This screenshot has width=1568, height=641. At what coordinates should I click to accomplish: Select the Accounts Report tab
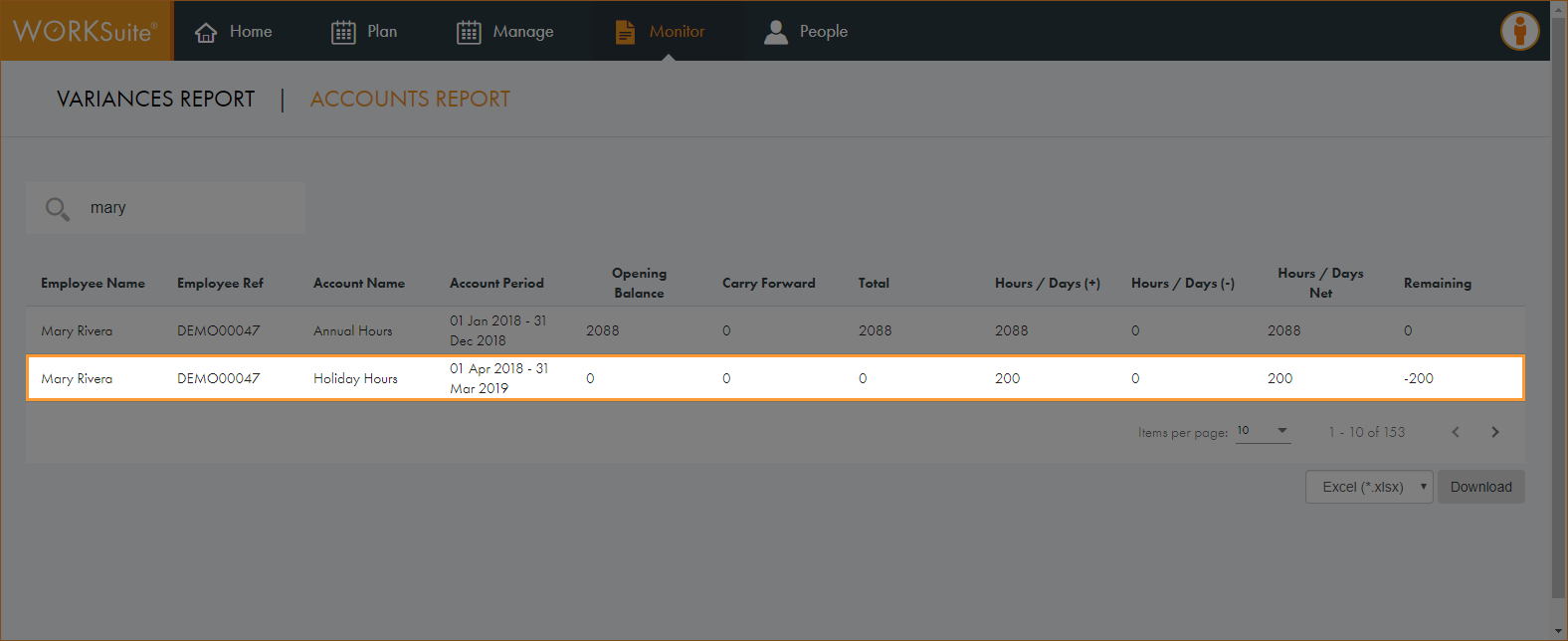click(x=410, y=100)
